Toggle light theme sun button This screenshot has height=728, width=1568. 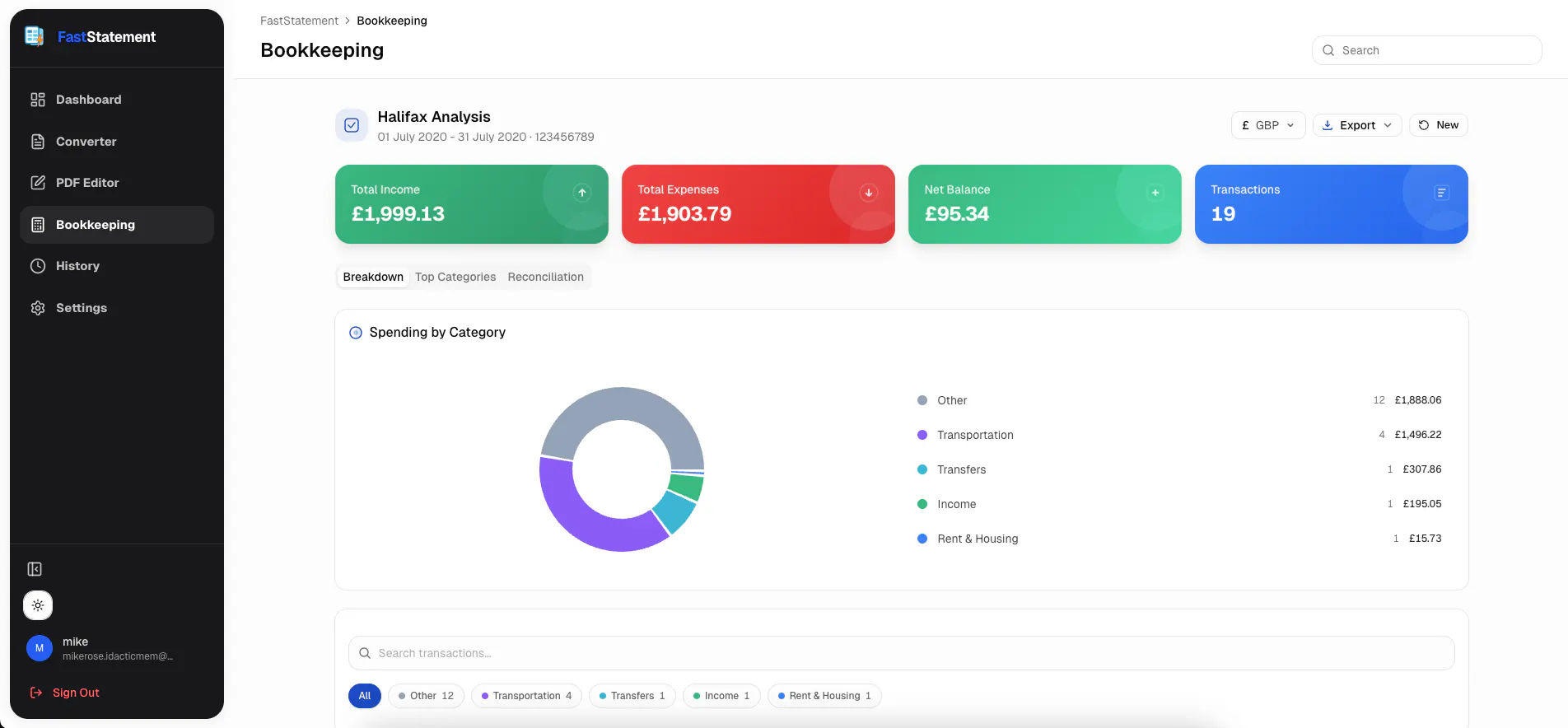(x=38, y=605)
